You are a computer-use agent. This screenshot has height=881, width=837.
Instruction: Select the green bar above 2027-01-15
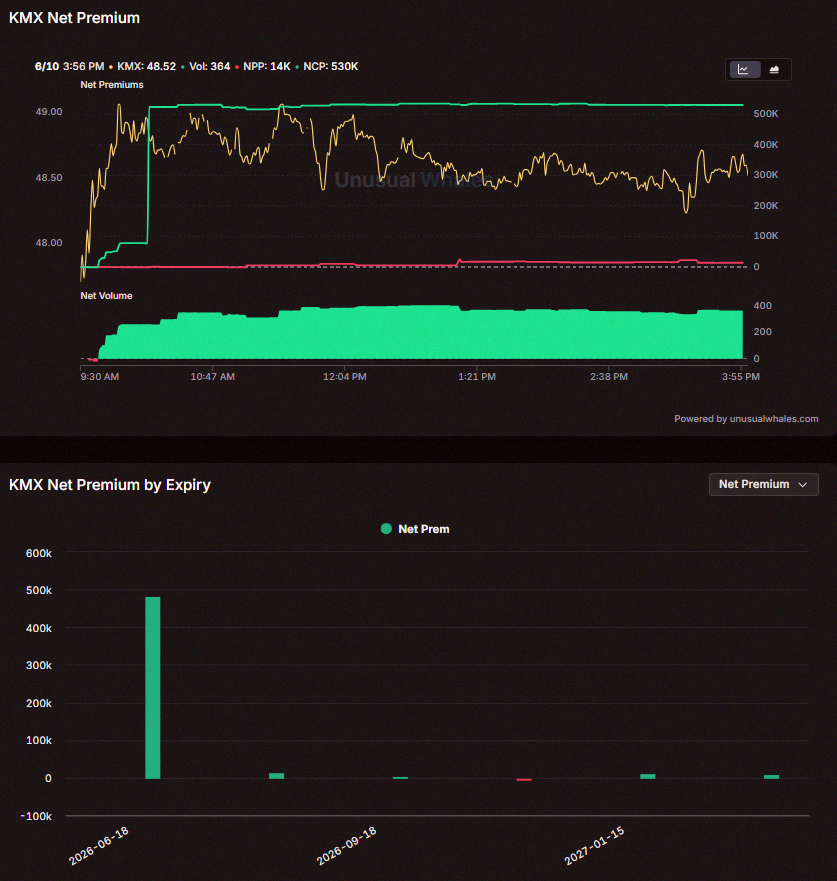click(x=648, y=776)
